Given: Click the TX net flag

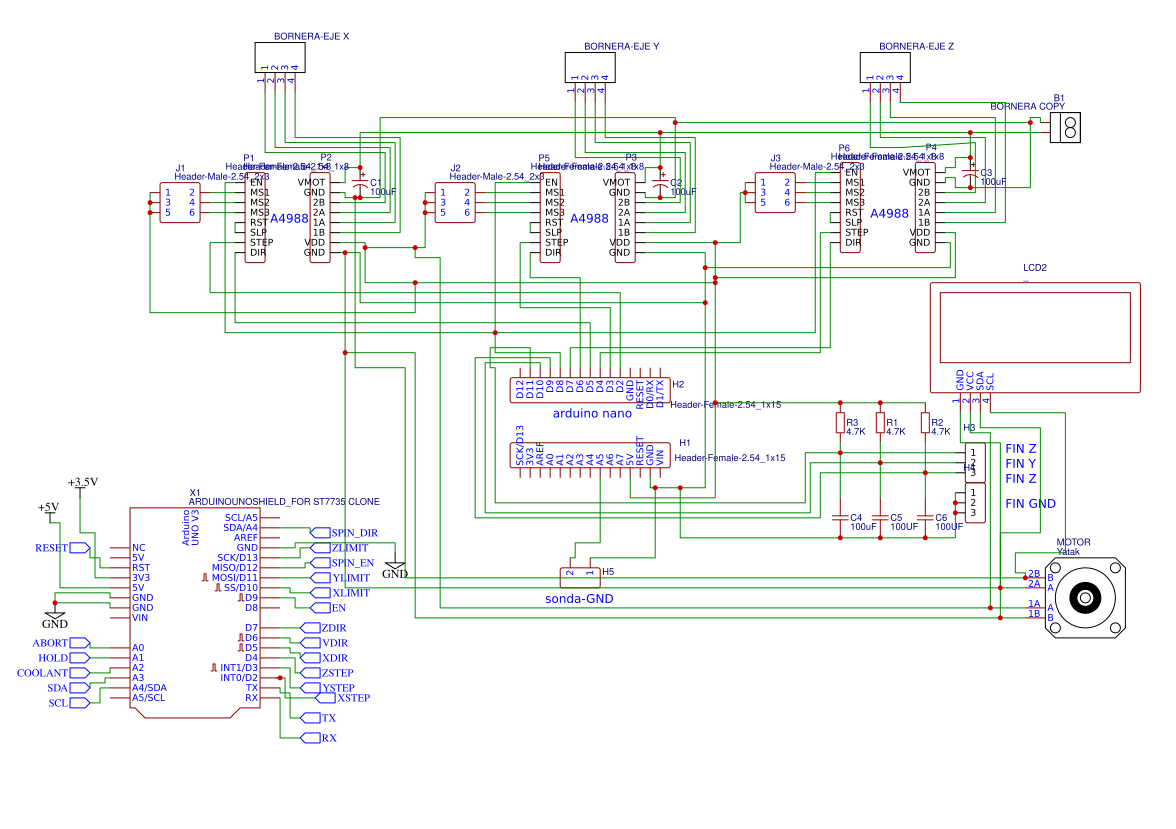Looking at the screenshot, I should coord(318,718).
